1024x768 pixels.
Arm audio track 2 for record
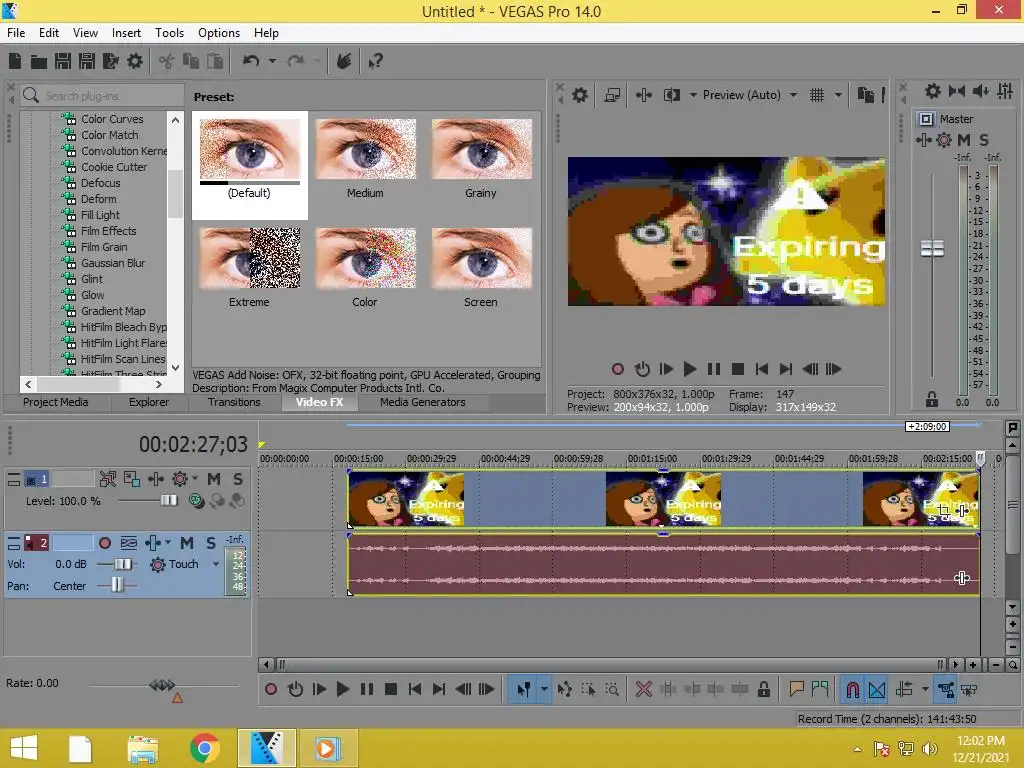point(104,543)
